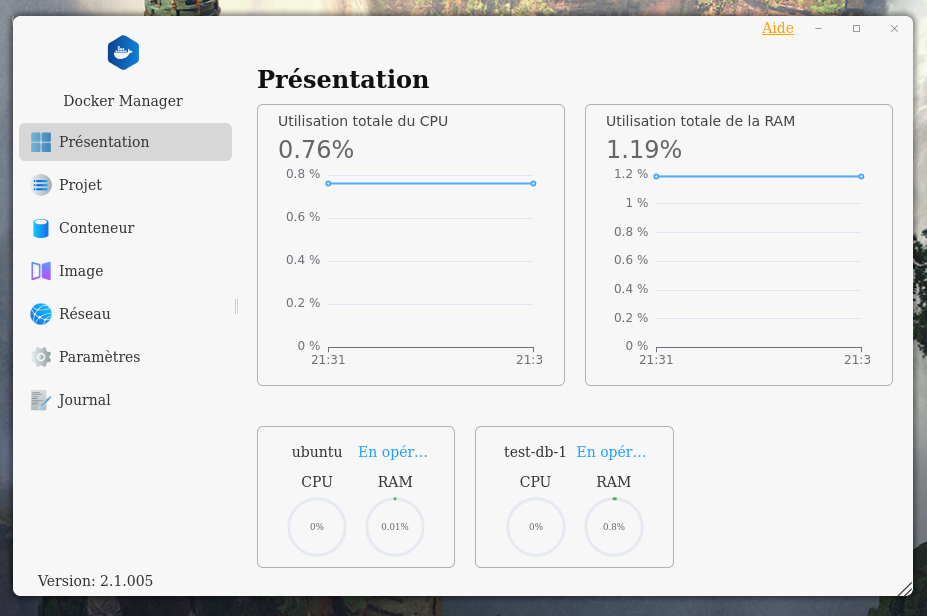Click the Journal notepad icon

click(x=41, y=400)
